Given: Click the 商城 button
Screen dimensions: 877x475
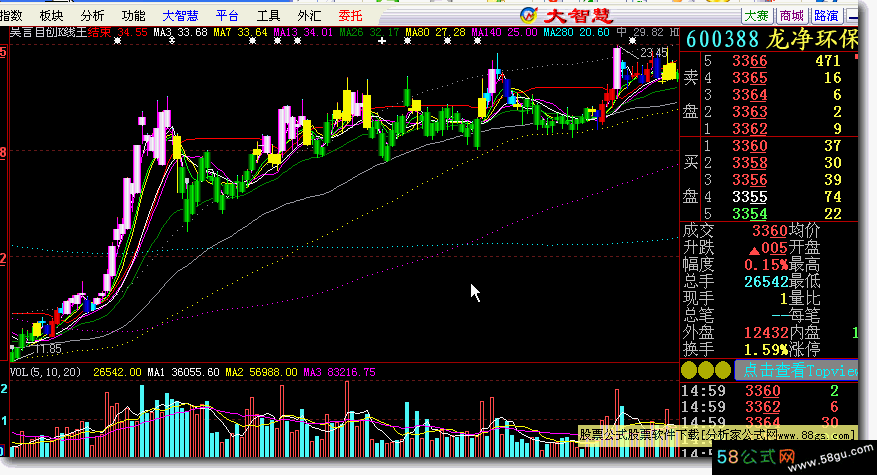Looking at the screenshot, I should 791,16.
